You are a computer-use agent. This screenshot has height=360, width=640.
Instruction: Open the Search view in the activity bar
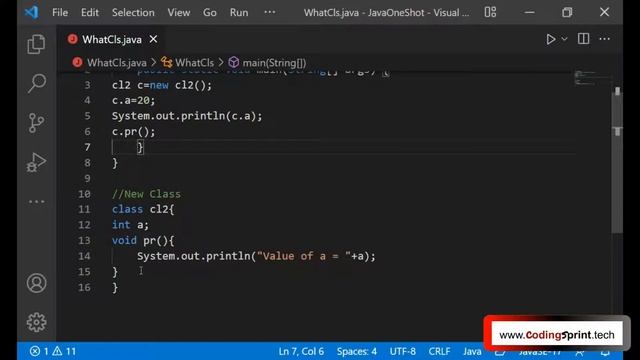pyautogui.click(x=36, y=83)
